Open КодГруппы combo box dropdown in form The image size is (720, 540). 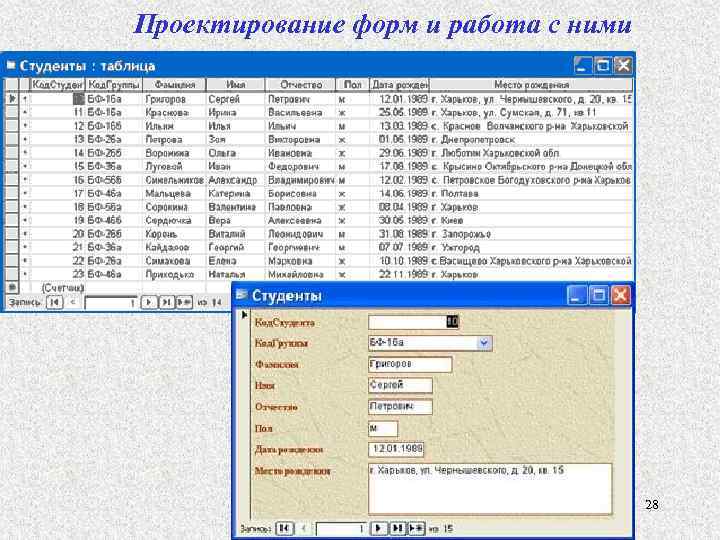(x=484, y=343)
